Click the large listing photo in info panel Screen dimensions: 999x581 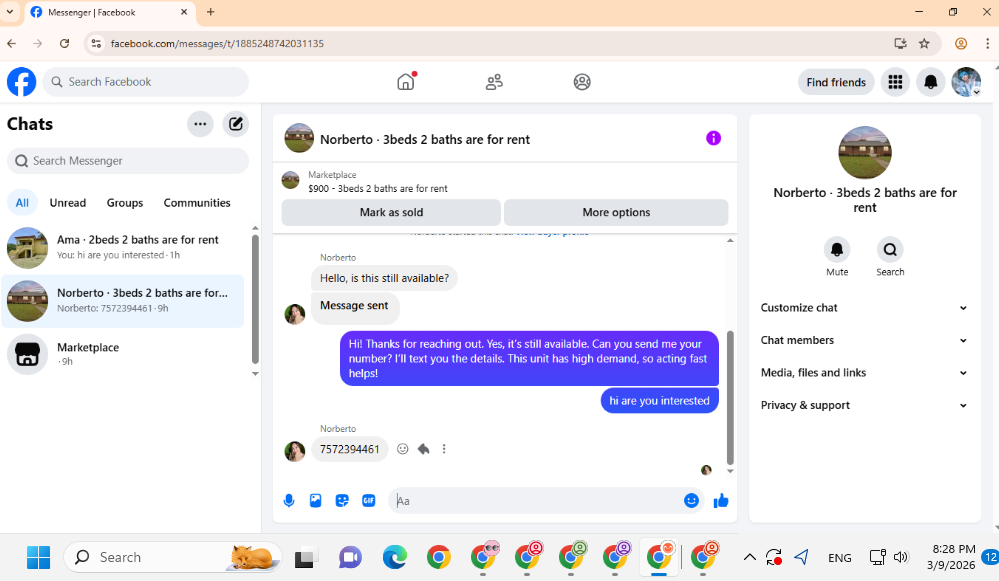tap(865, 152)
